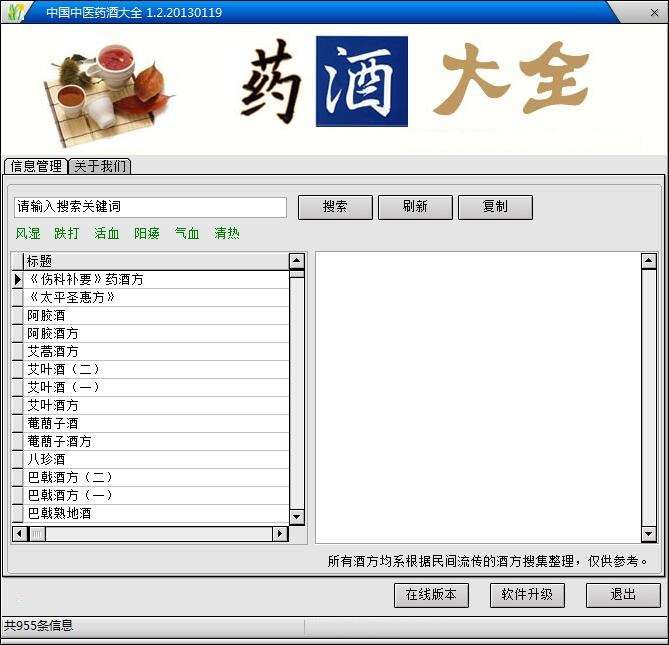Click the 搜索 button
The width and height of the screenshot is (669, 645).
(335, 207)
